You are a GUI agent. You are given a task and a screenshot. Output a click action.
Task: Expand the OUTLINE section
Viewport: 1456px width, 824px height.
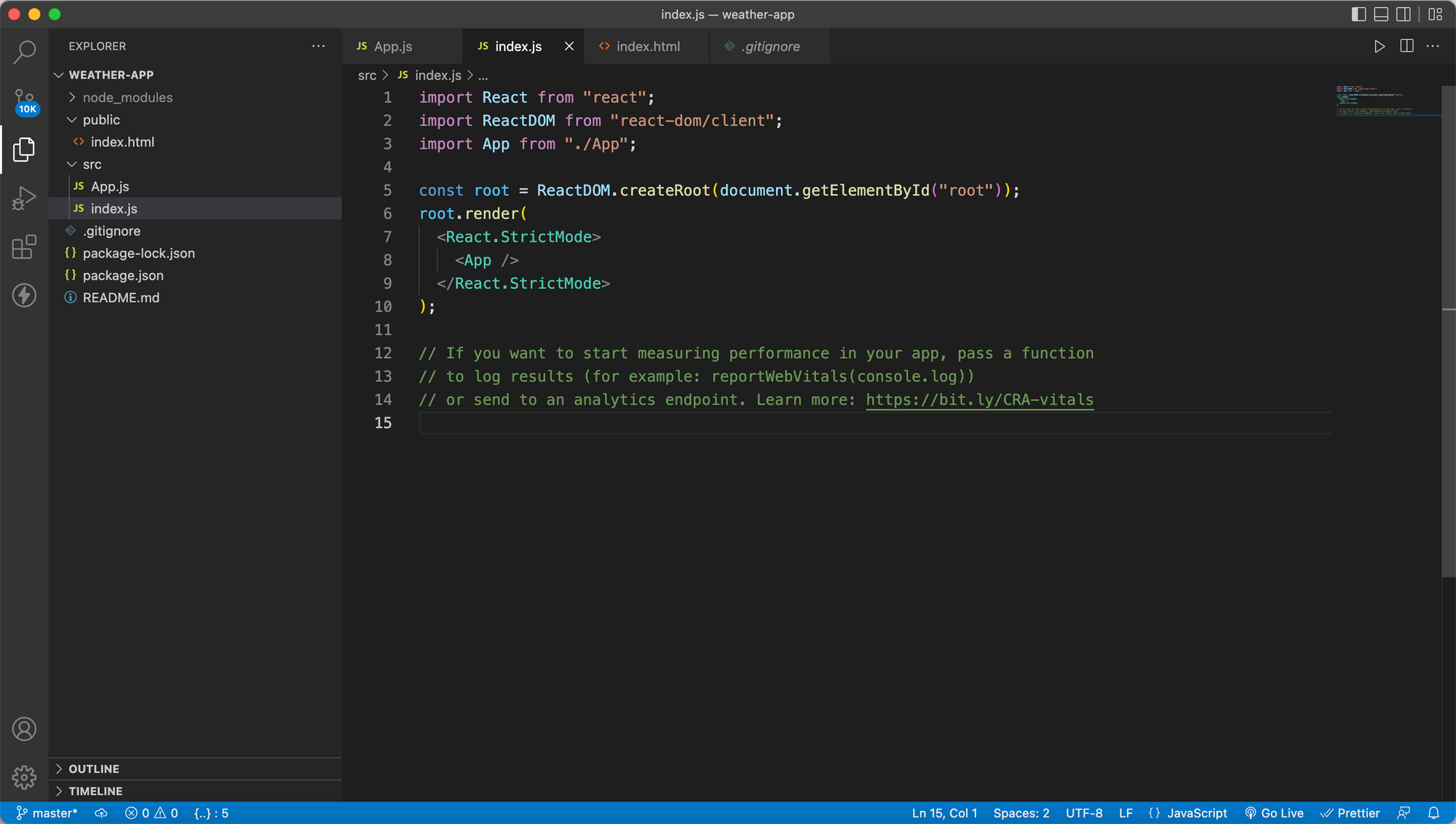(94, 769)
